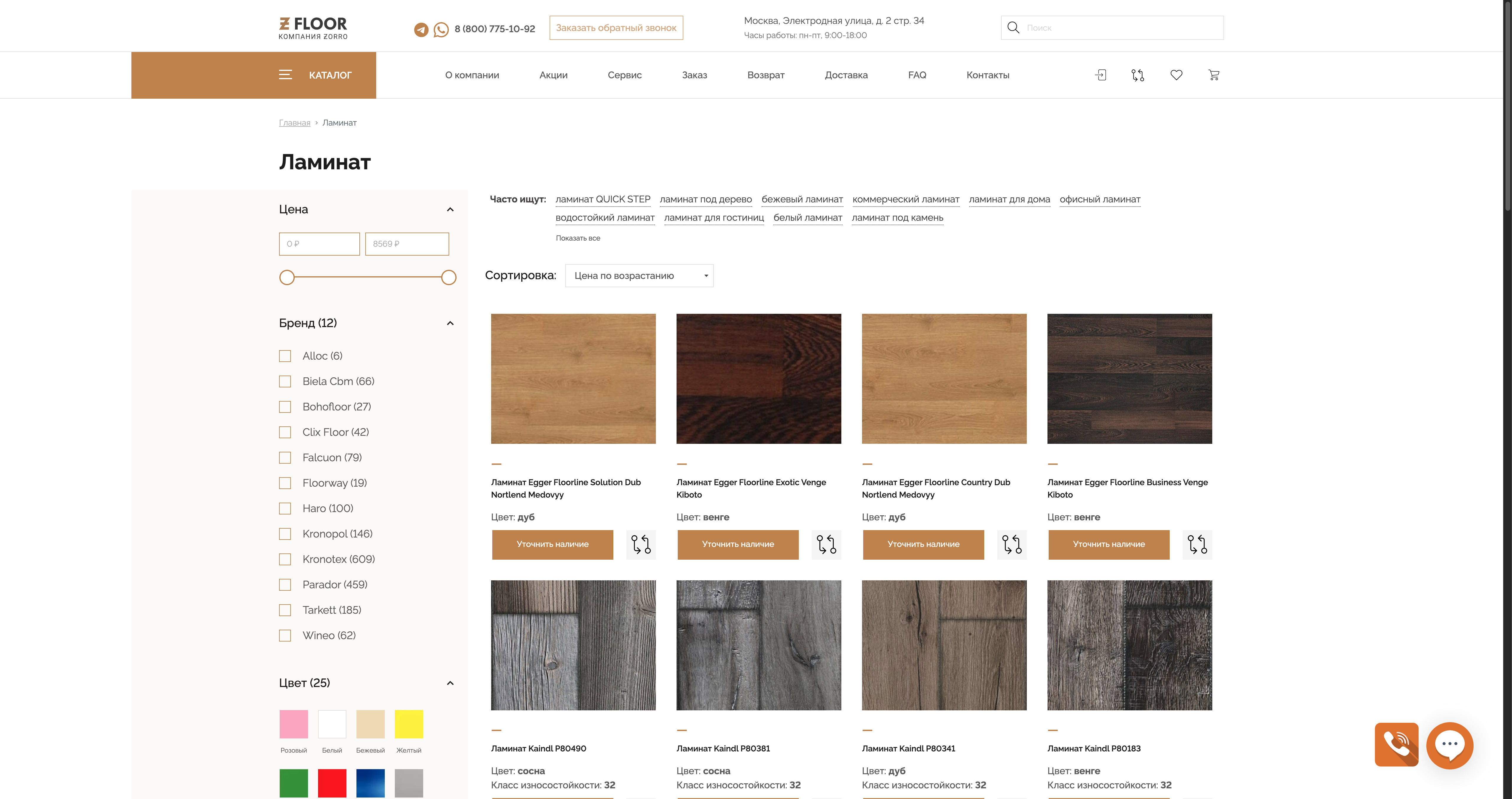Click Заказать обратный звонок button
The image size is (1512, 799).
click(616, 27)
